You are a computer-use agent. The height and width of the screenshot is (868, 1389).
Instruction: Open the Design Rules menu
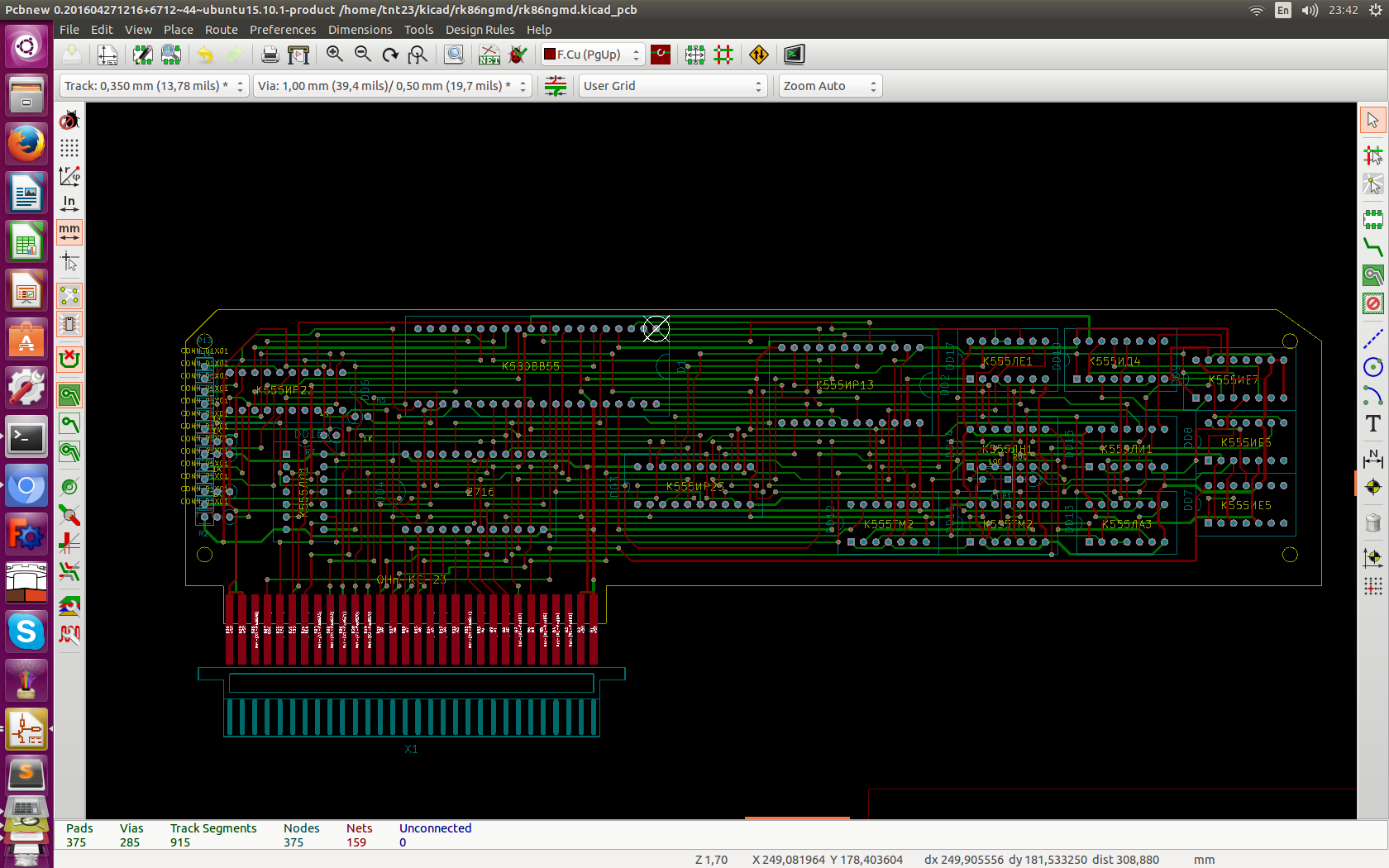click(x=480, y=30)
